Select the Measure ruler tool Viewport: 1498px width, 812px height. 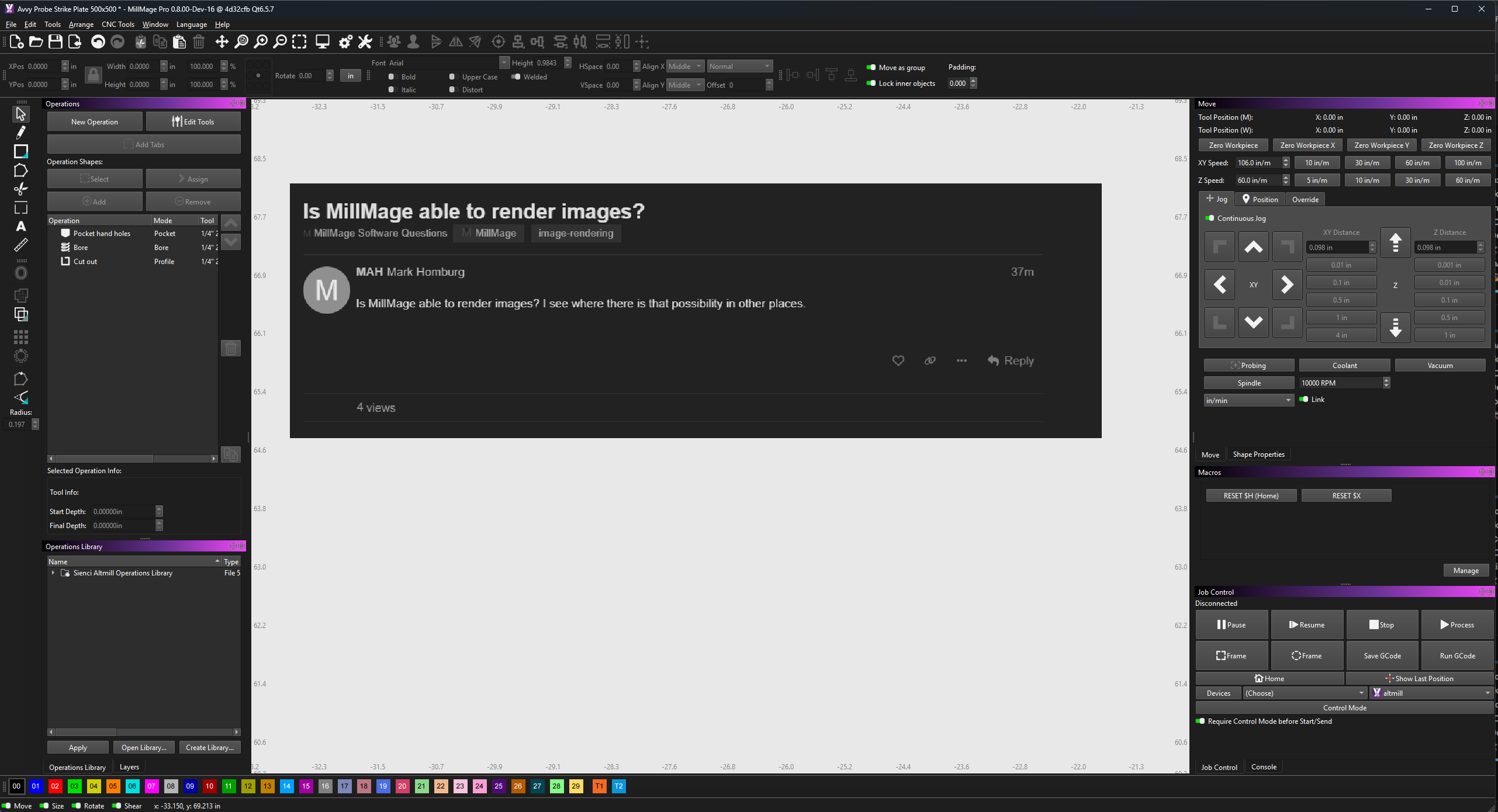(x=20, y=245)
